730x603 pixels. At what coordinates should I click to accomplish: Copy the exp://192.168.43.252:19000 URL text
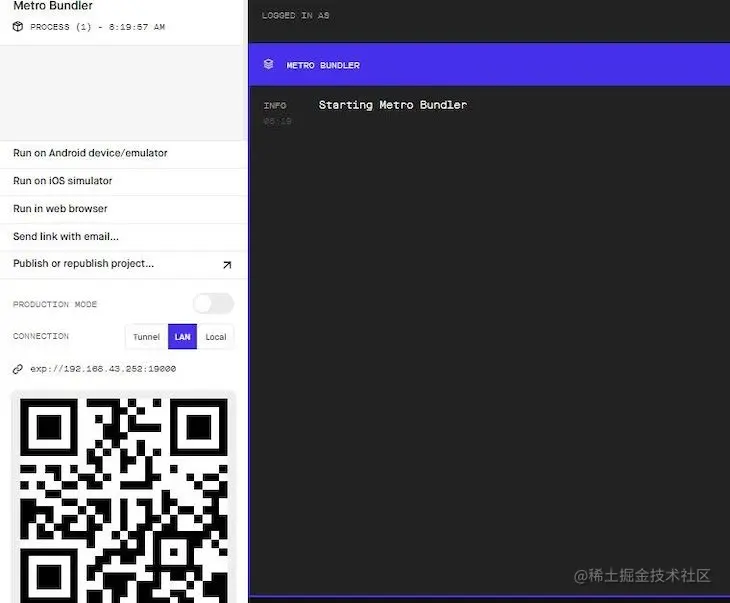pyautogui.click(x=103, y=369)
